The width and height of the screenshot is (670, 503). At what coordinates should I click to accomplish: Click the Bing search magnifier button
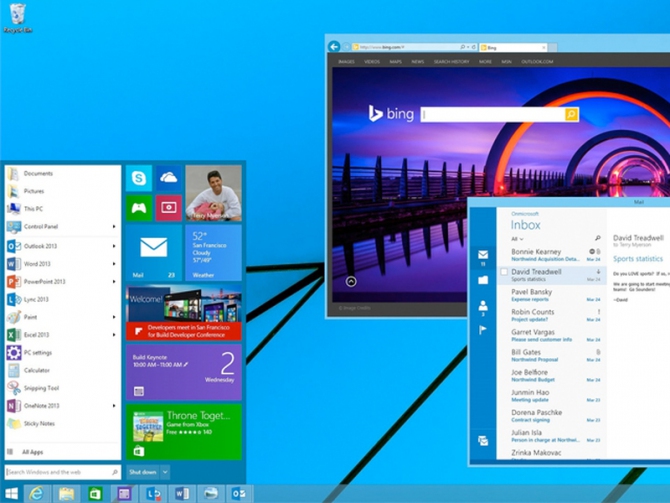click(x=571, y=114)
